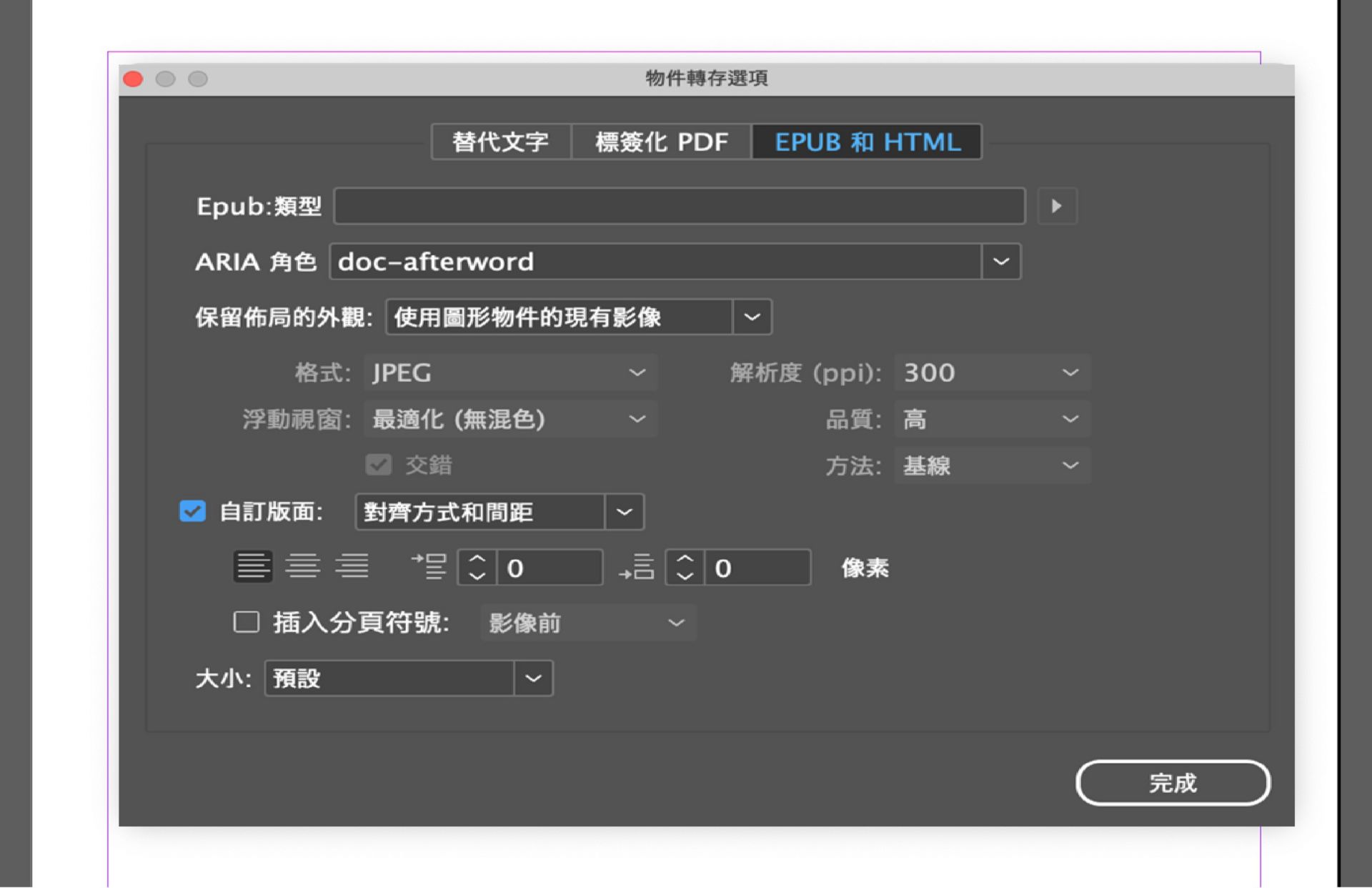1372x888 pixels.
Task: Select the center alignment icon
Action: [303, 566]
